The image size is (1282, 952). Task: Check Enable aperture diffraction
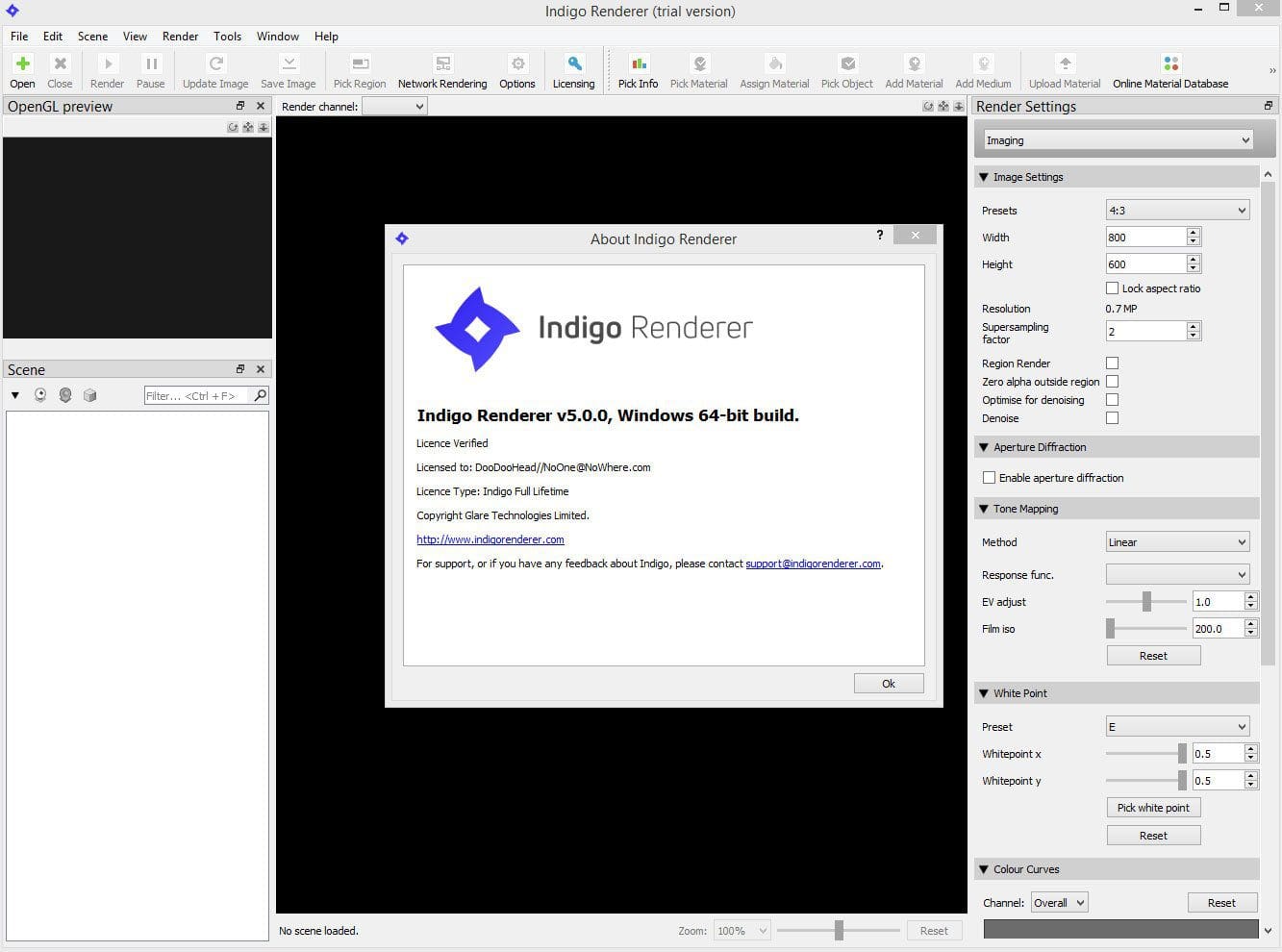click(x=989, y=478)
